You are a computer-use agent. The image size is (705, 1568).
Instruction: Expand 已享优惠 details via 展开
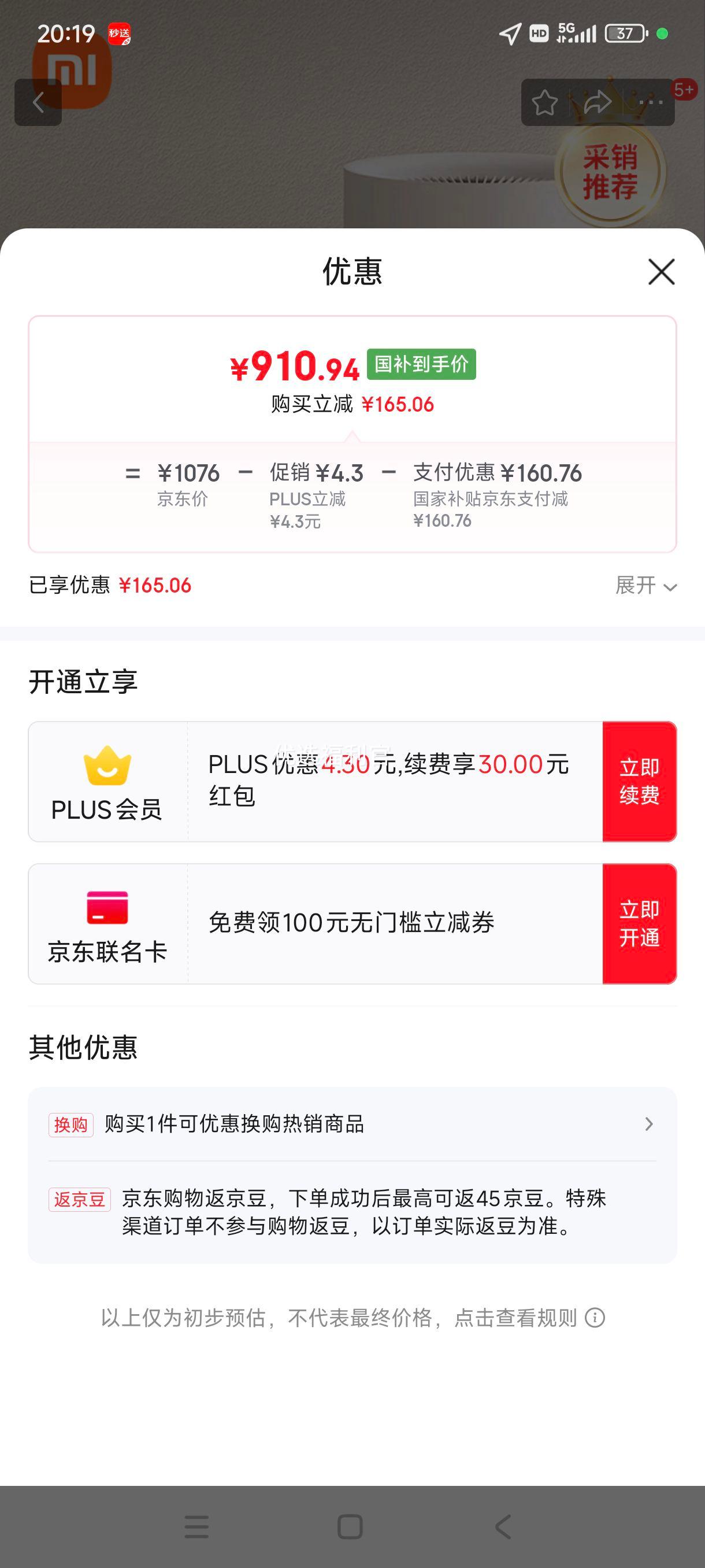[x=646, y=586]
